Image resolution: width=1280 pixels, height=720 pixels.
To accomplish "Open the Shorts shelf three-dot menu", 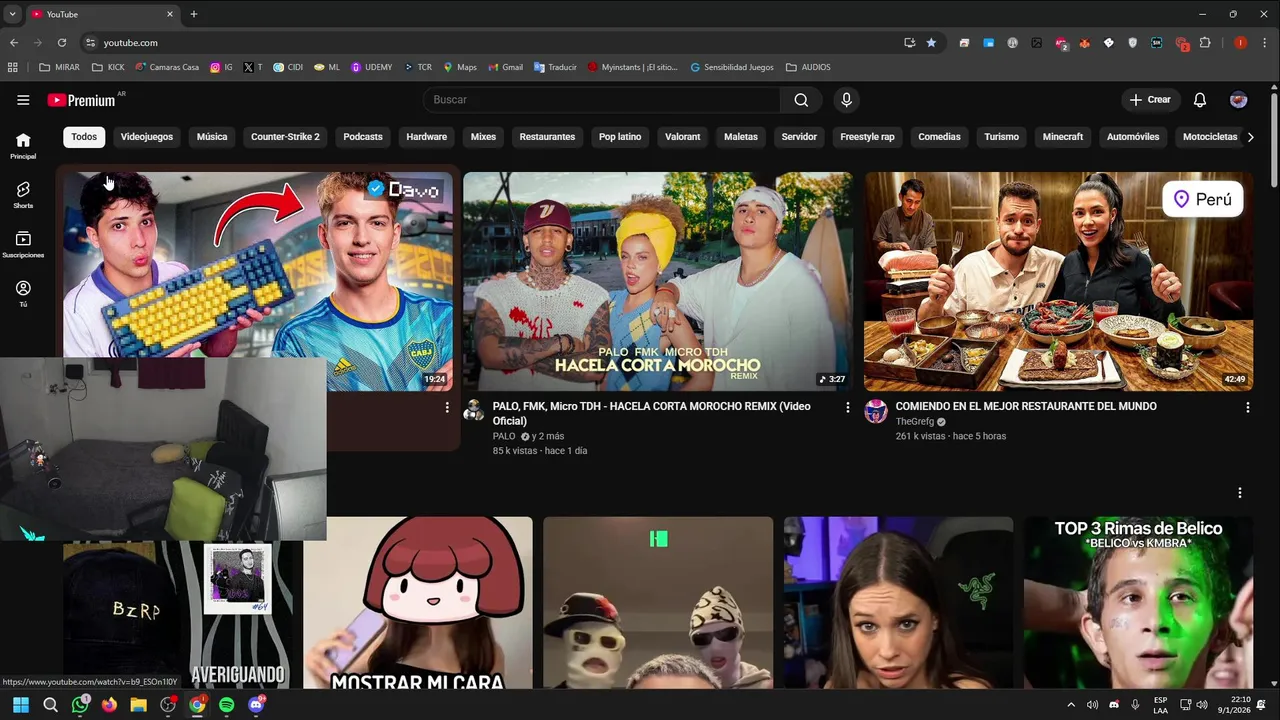I will (x=1239, y=493).
